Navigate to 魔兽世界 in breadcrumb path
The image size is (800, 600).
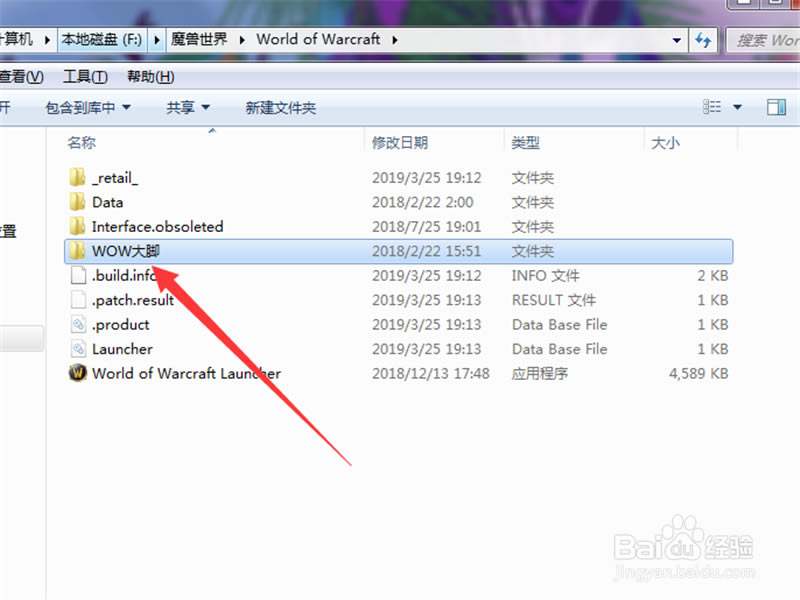pyautogui.click(x=199, y=40)
